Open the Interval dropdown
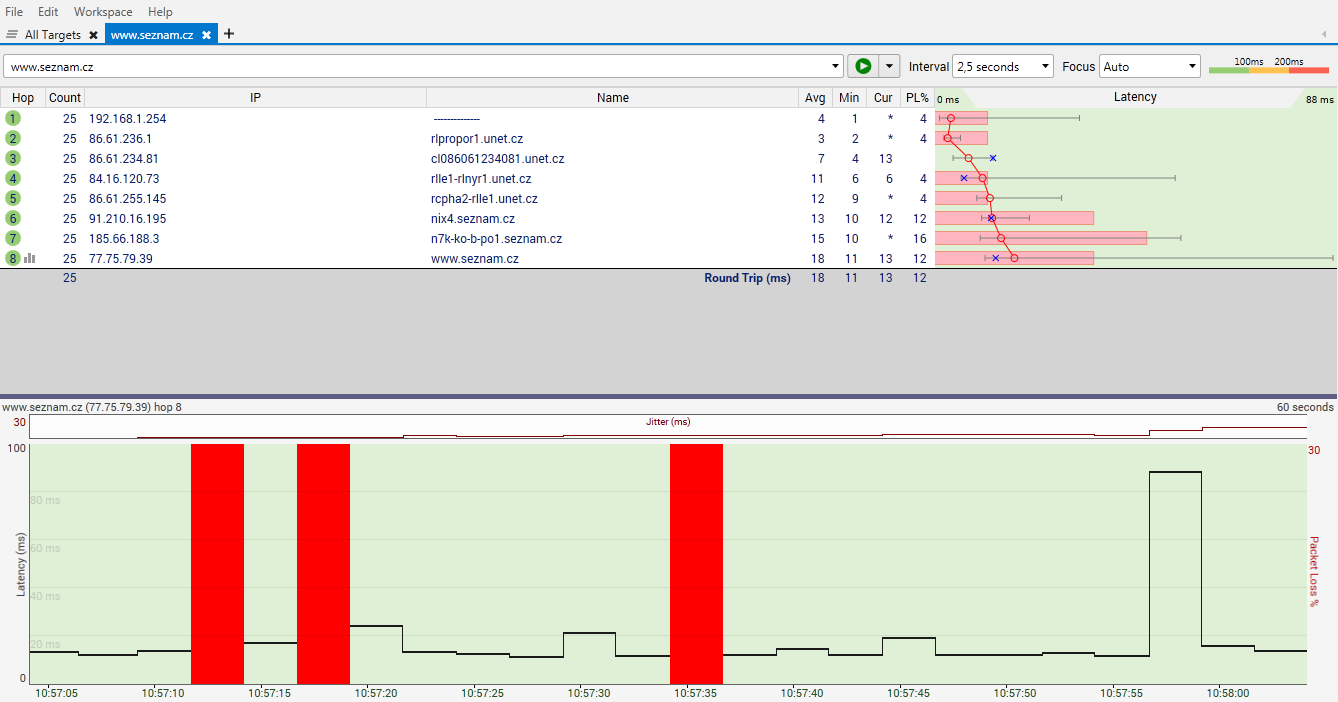This screenshot has height=702, width=1338. 1002,67
